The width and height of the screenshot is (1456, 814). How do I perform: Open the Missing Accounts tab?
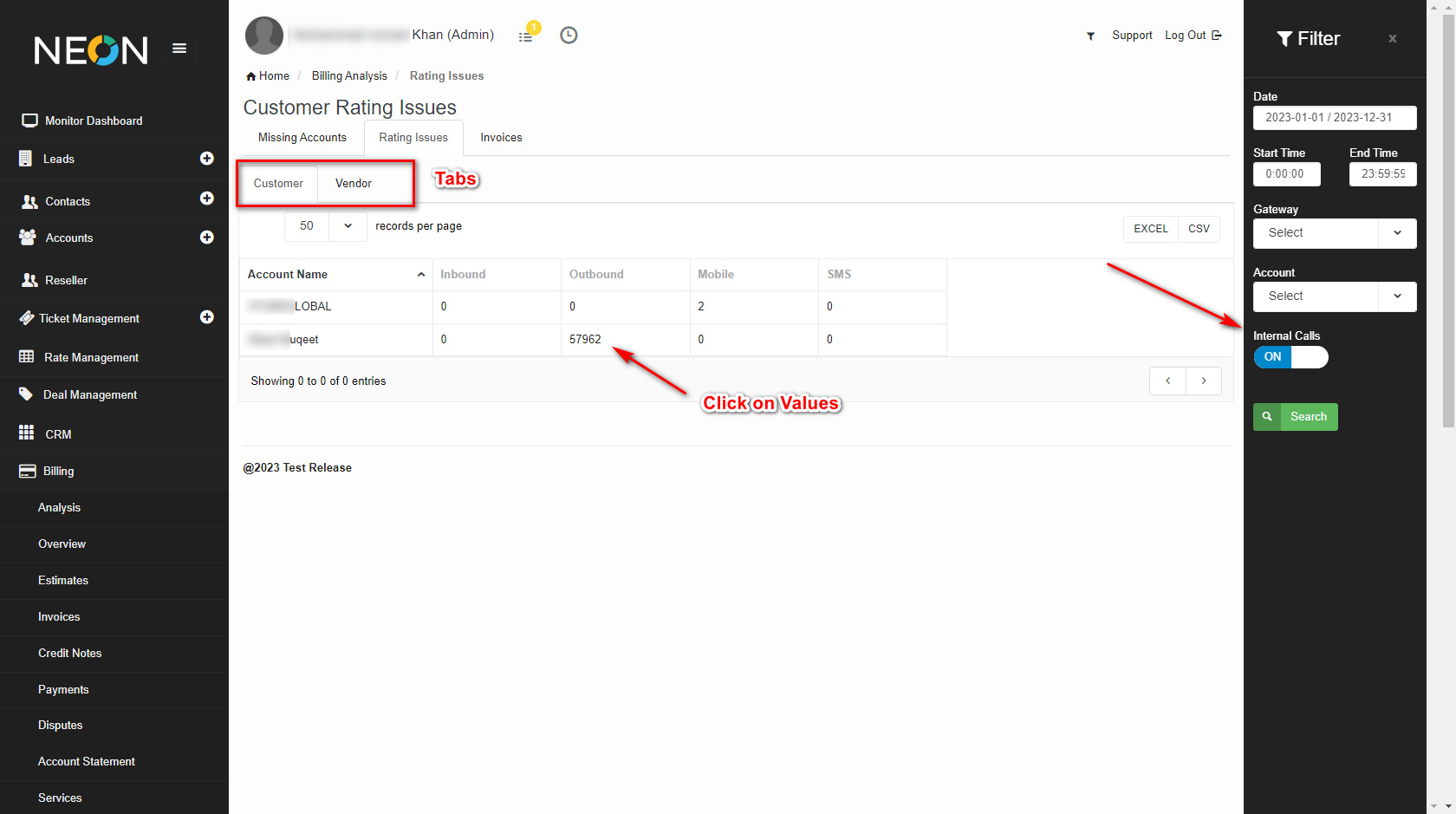point(302,138)
